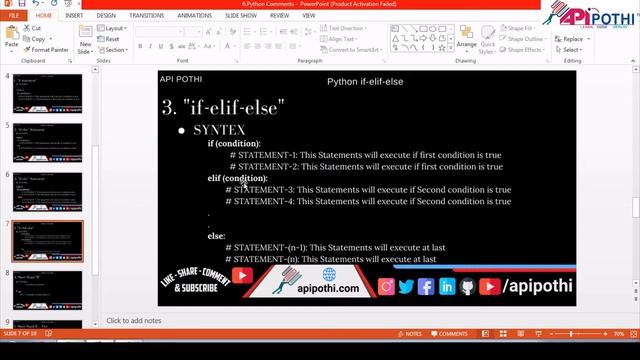
Task: Switch to the DESIGN tab
Action: coord(106,16)
